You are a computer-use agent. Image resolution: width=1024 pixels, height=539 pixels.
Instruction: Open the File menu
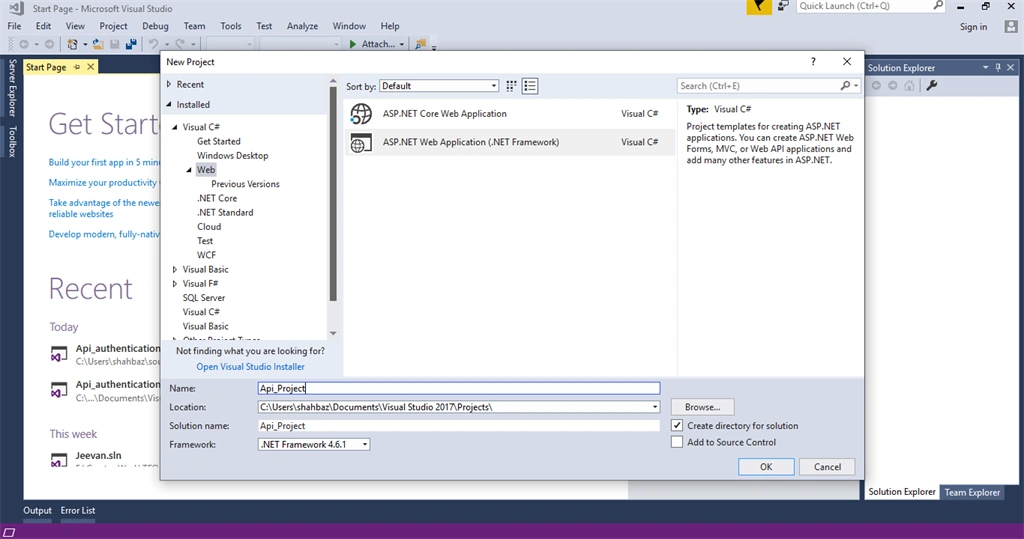[14, 26]
